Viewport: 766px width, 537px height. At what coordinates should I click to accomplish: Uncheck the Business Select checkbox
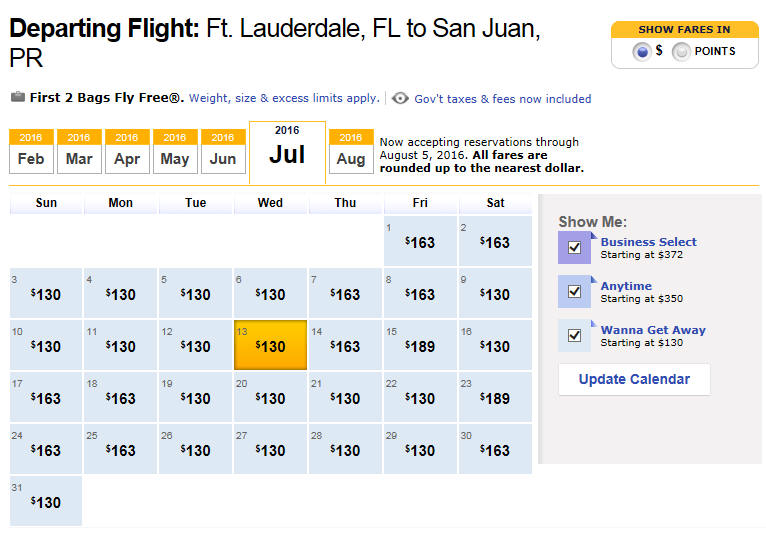574,248
